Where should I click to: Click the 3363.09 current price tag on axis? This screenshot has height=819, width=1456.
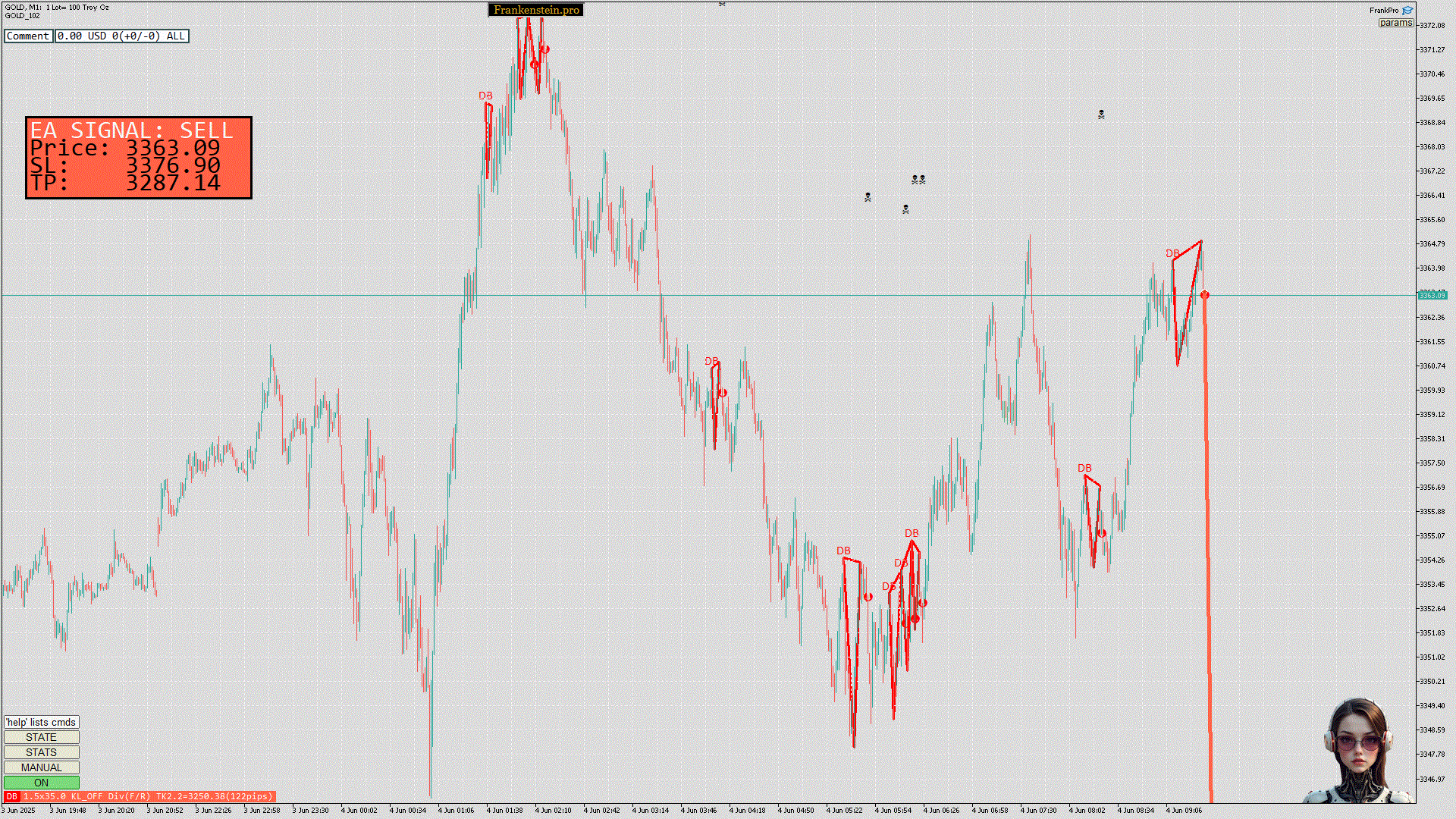tap(1432, 295)
